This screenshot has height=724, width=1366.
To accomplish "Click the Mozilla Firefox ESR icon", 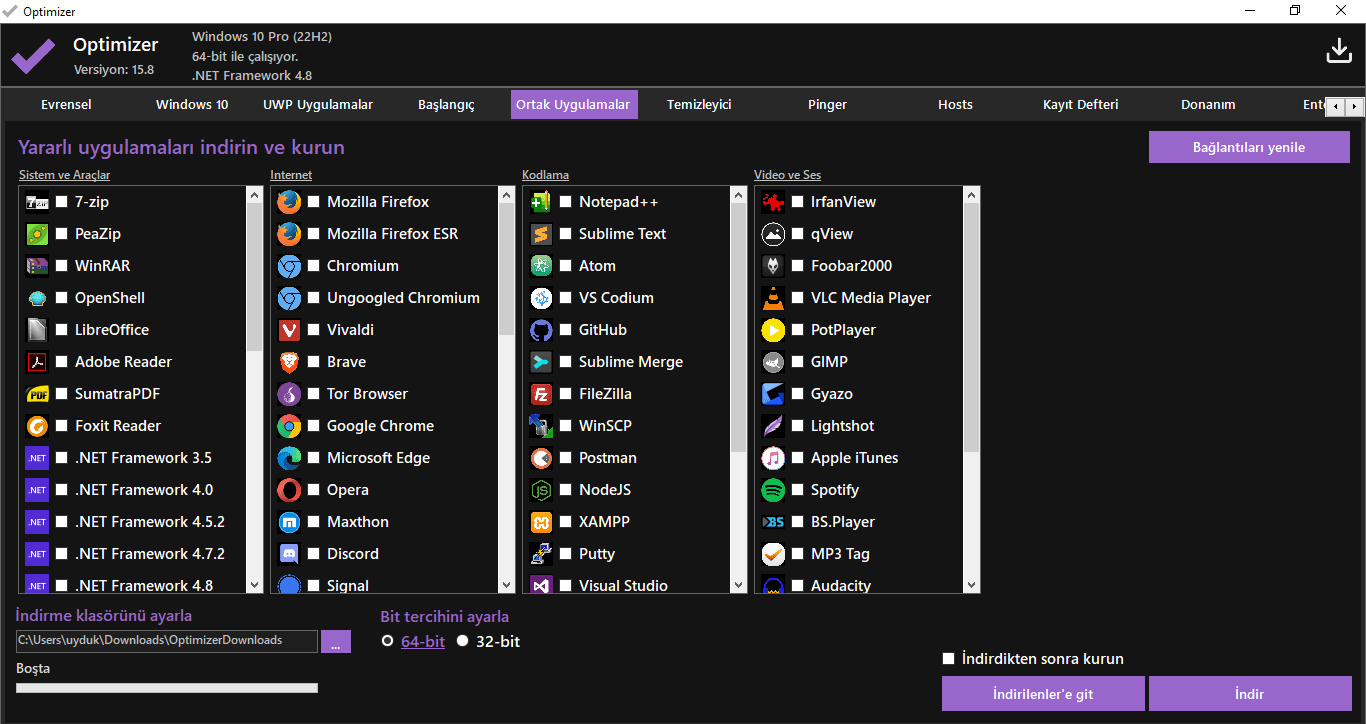I will (x=289, y=234).
